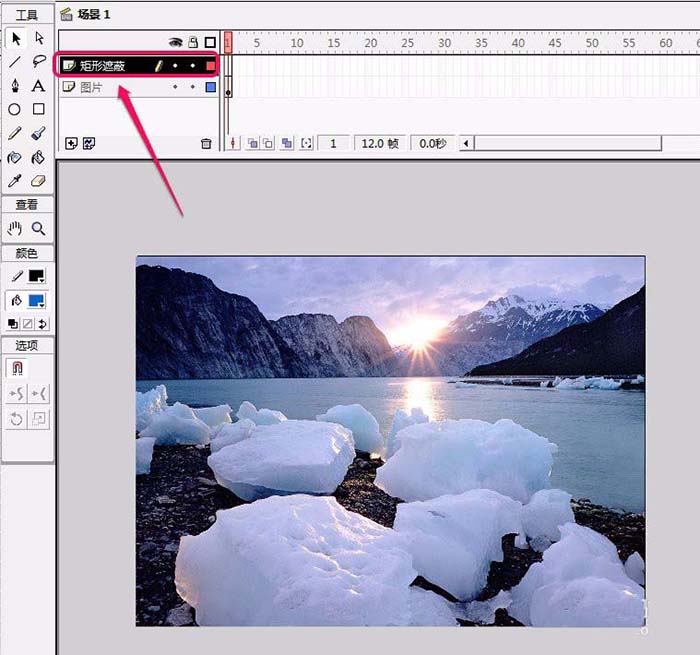Toggle the blue outline square of the 图片 layer

[x=211, y=87]
